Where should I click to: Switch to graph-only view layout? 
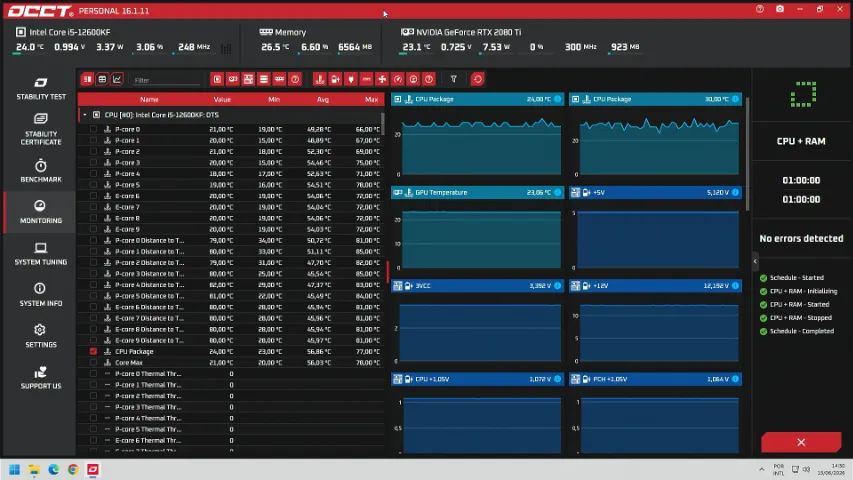(117, 79)
